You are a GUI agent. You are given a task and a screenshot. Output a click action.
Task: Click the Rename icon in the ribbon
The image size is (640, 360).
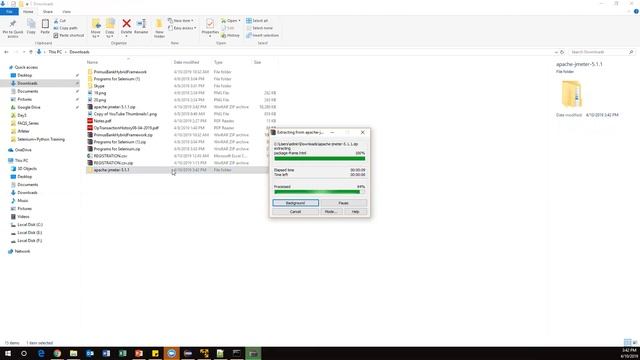(x=141, y=24)
